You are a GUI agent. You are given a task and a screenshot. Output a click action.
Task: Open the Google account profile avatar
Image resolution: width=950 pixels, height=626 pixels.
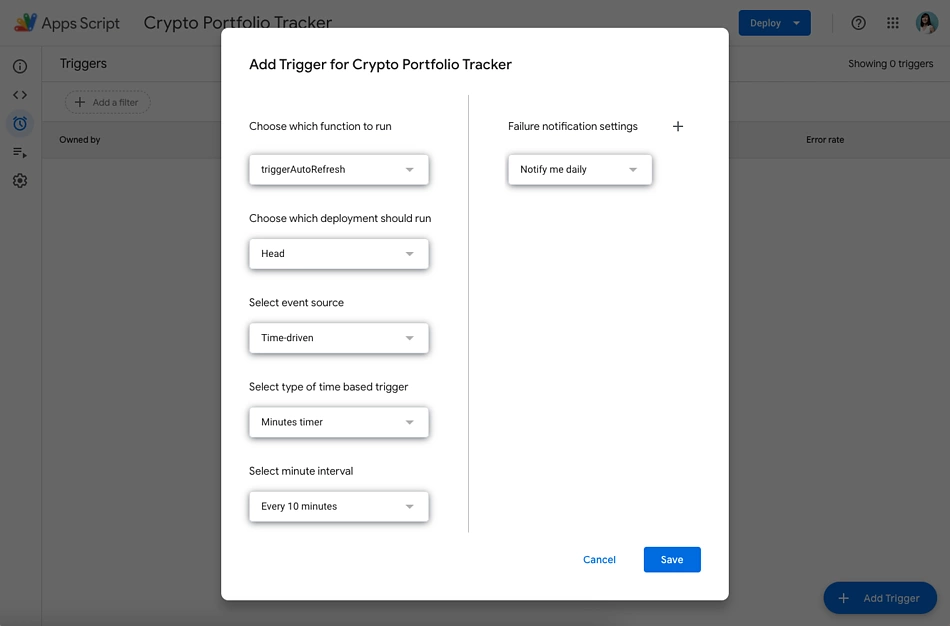click(x=927, y=22)
